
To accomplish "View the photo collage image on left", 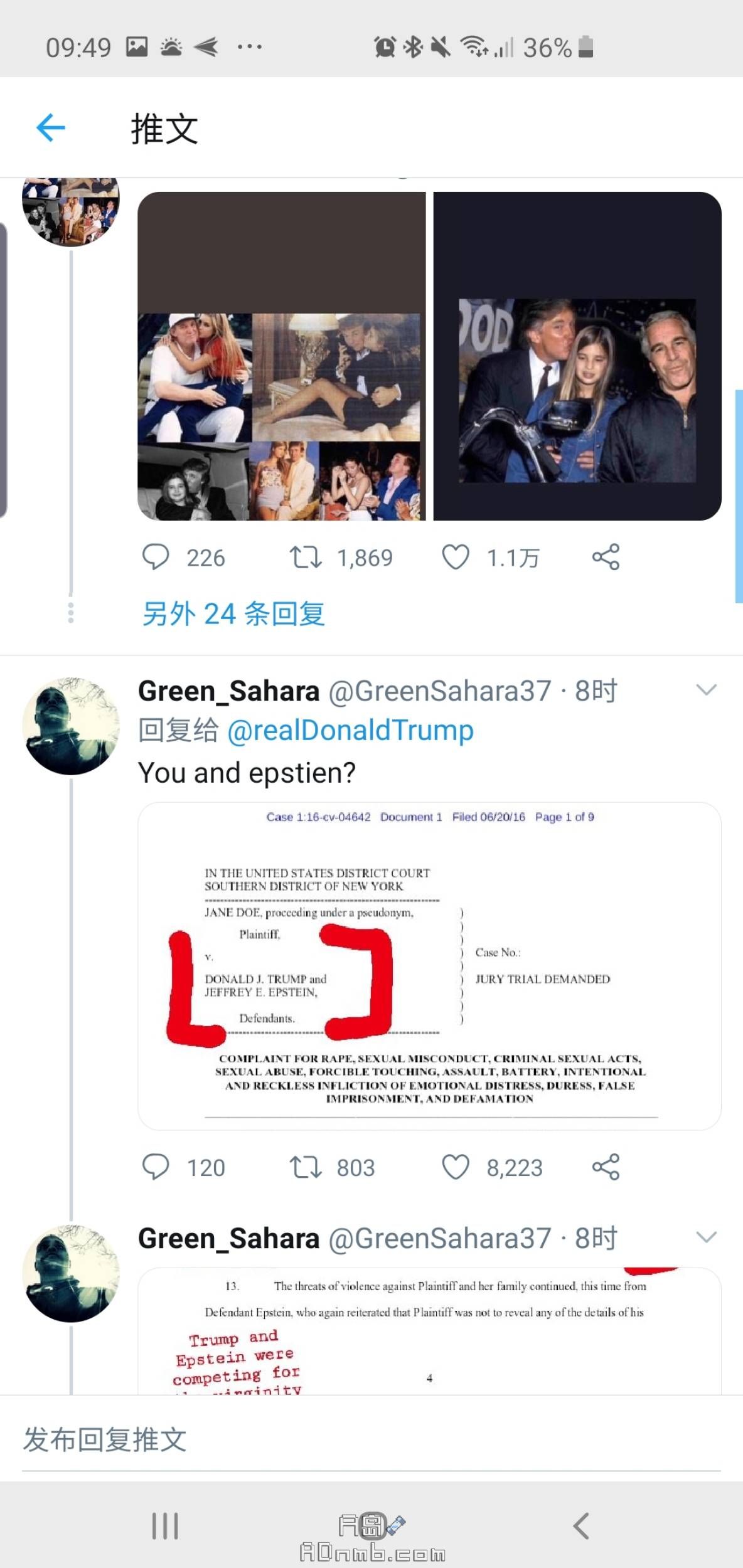I will pyautogui.click(x=281, y=356).
